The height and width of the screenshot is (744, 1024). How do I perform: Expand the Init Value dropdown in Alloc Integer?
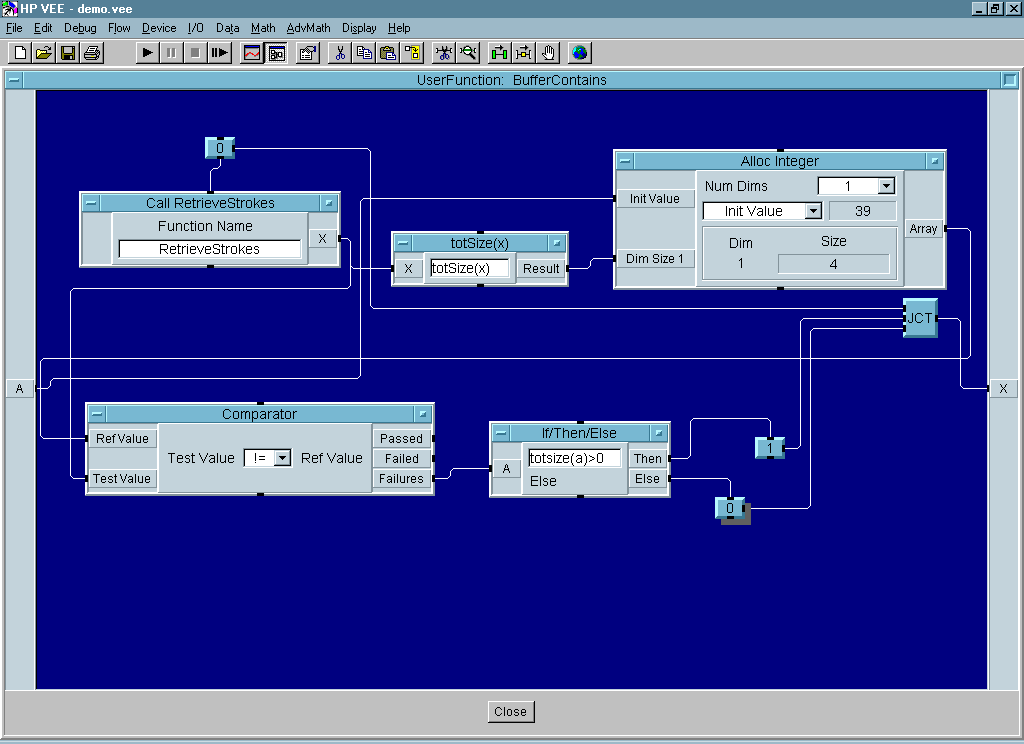coord(812,211)
